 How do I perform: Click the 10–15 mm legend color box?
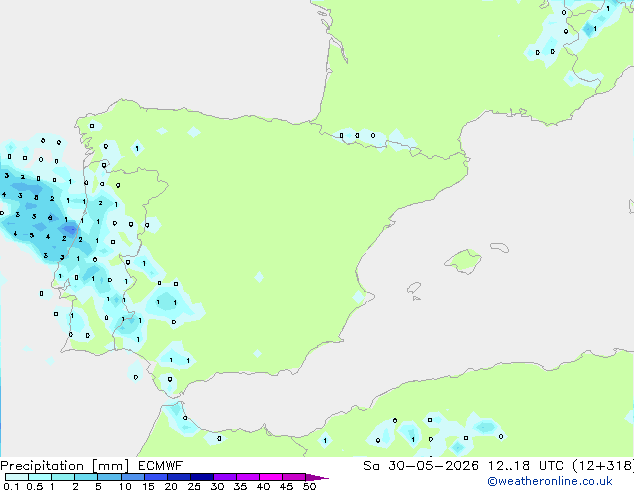(x=132, y=477)
